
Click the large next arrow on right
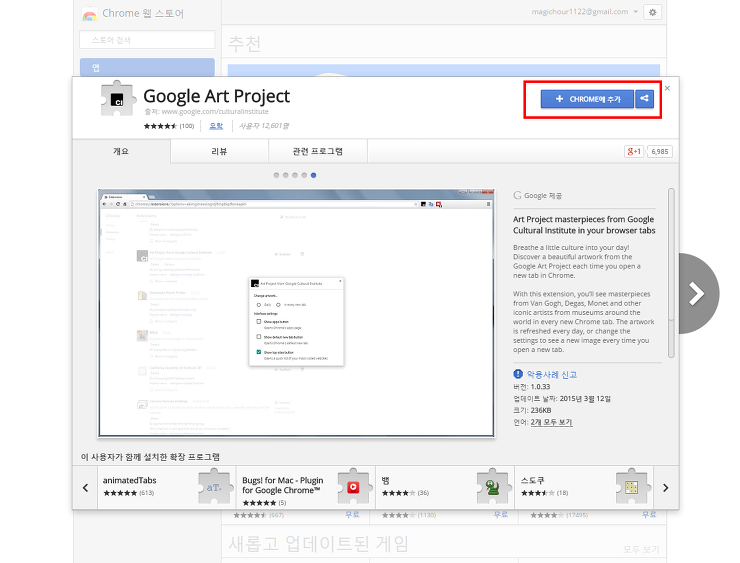tap(698, 294)
